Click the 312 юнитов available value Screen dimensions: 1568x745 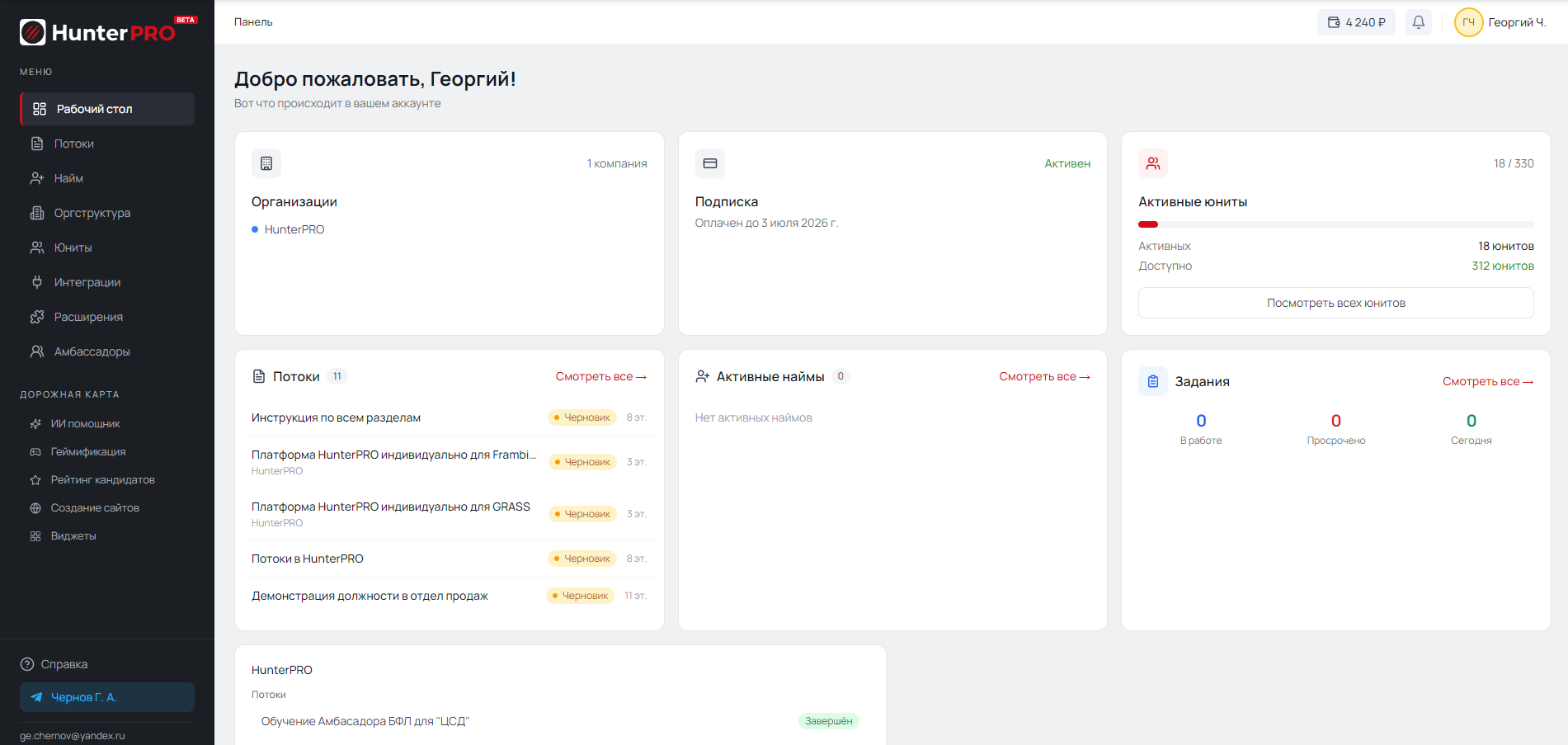(x=1503, y=266)
